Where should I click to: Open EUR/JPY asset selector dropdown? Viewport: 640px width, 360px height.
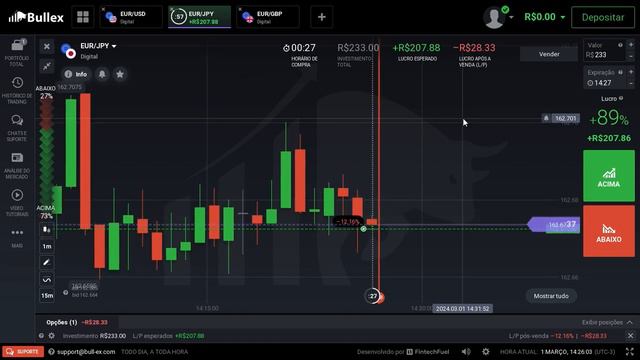[98, 46]
